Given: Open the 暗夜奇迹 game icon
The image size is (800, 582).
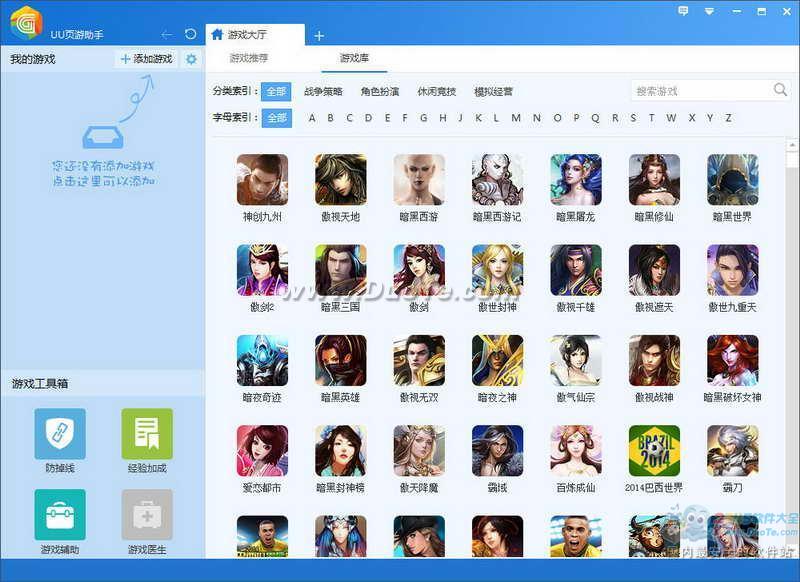Looking at the screenshot, I should click(x=262, y=360).
